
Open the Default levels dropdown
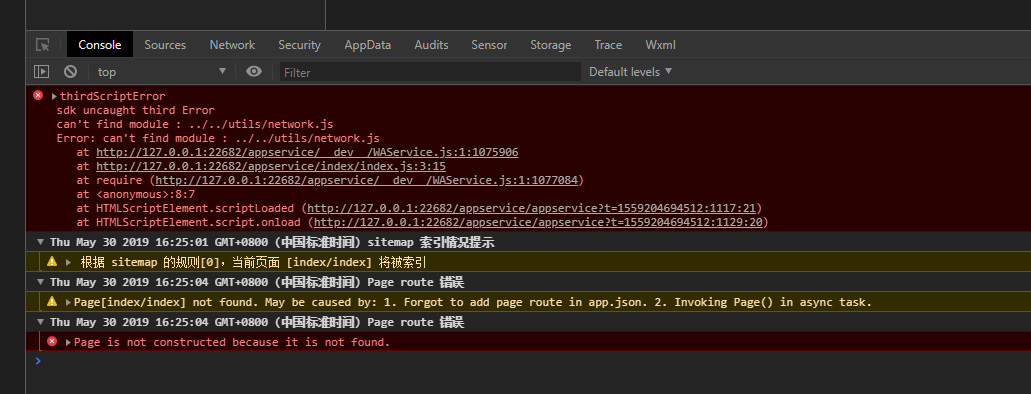pos(631,72)
